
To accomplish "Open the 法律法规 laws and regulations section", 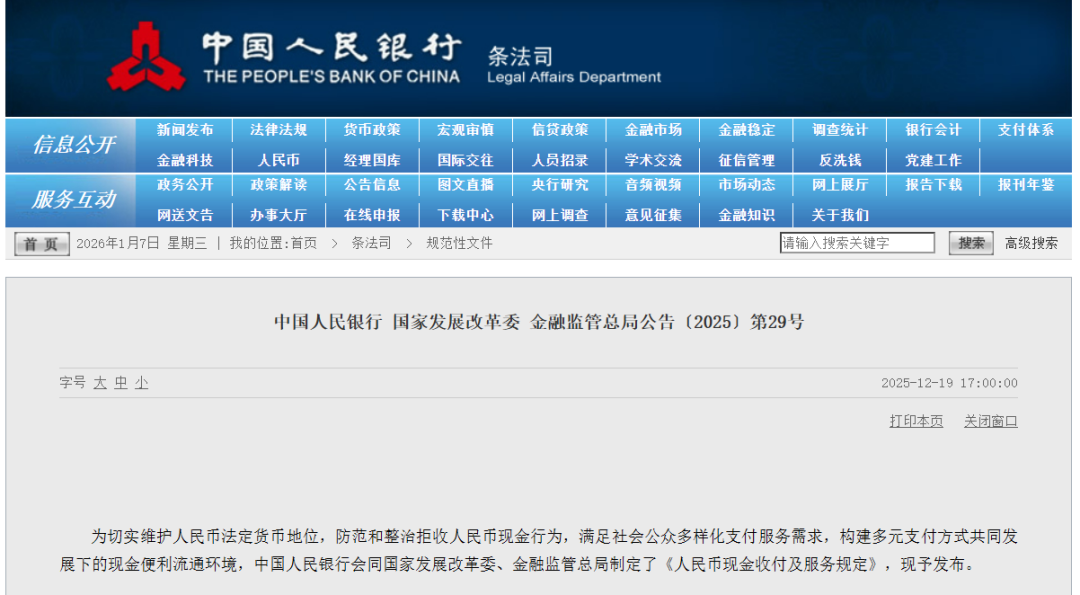I will coord(278,129).
